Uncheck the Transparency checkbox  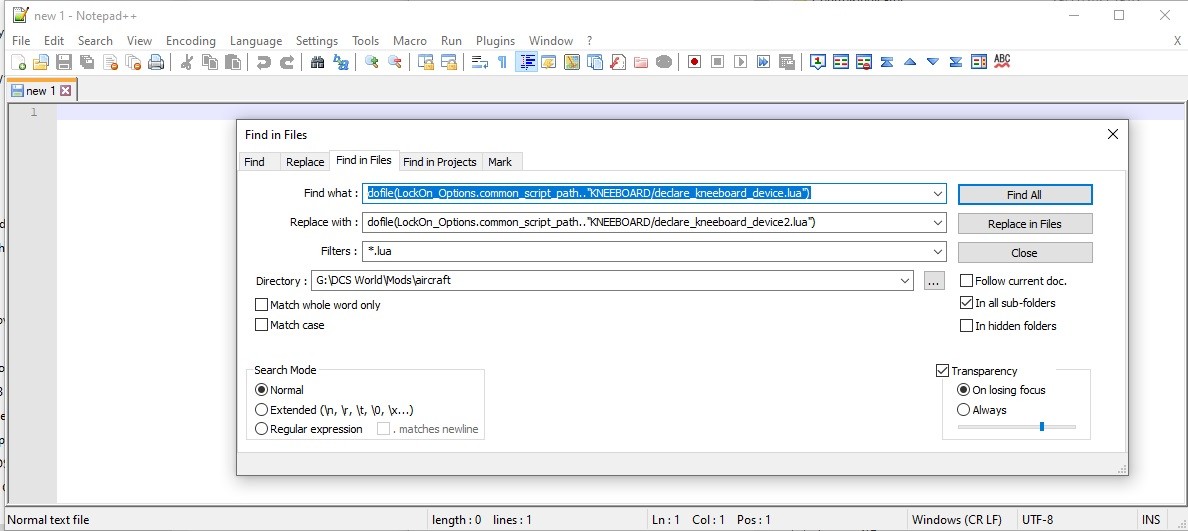point(943,370)
